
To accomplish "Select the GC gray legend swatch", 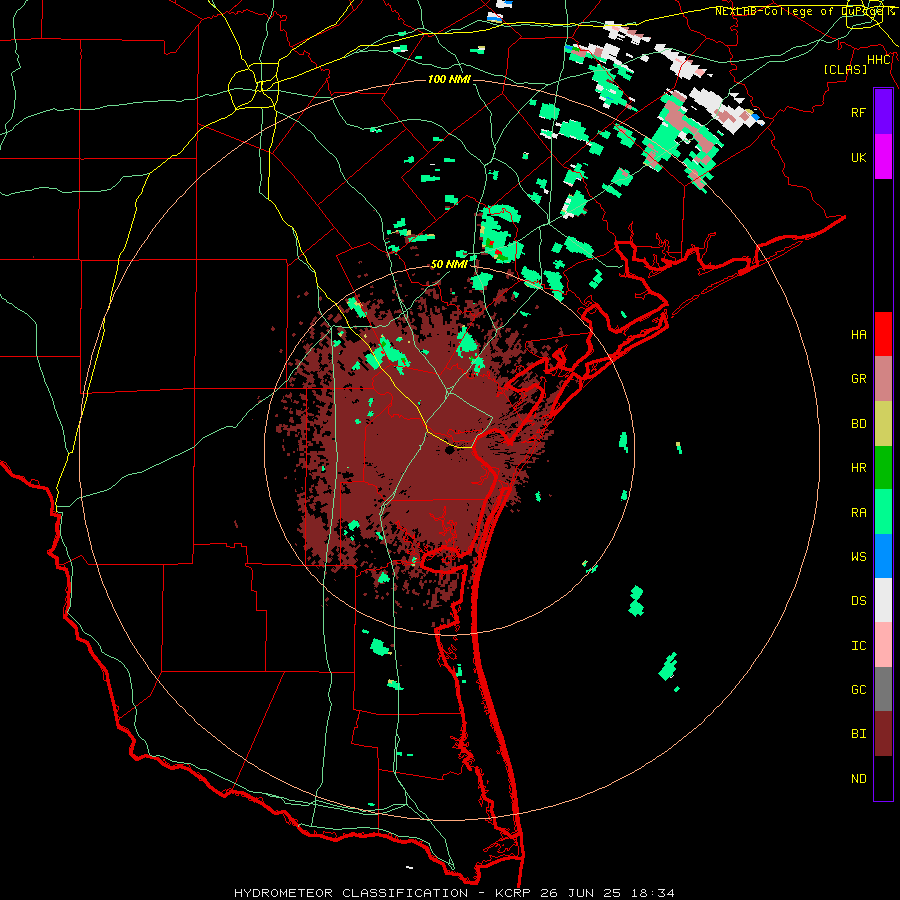I will tap(883, 689).
